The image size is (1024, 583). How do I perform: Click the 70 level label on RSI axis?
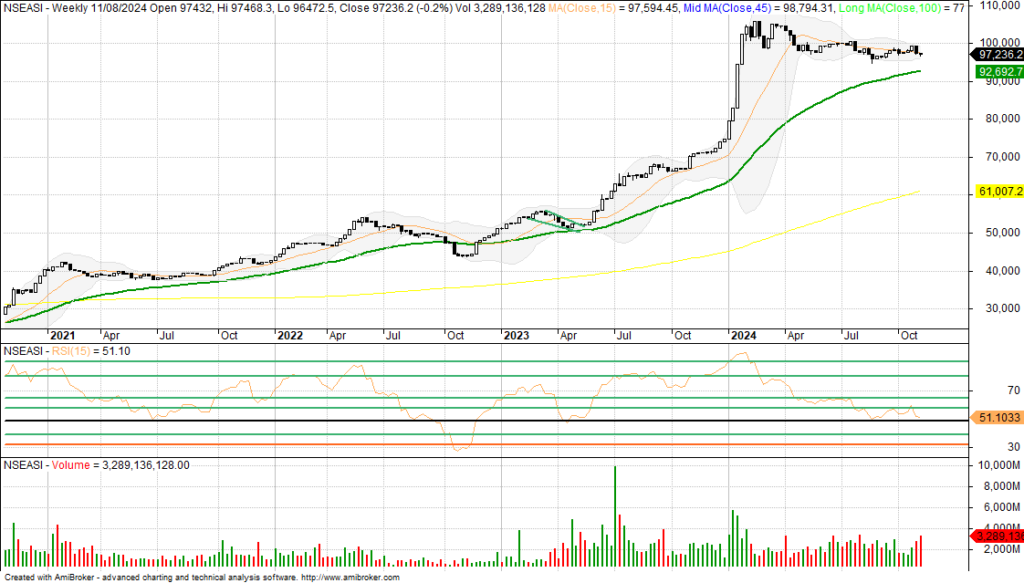coord(986,390)
